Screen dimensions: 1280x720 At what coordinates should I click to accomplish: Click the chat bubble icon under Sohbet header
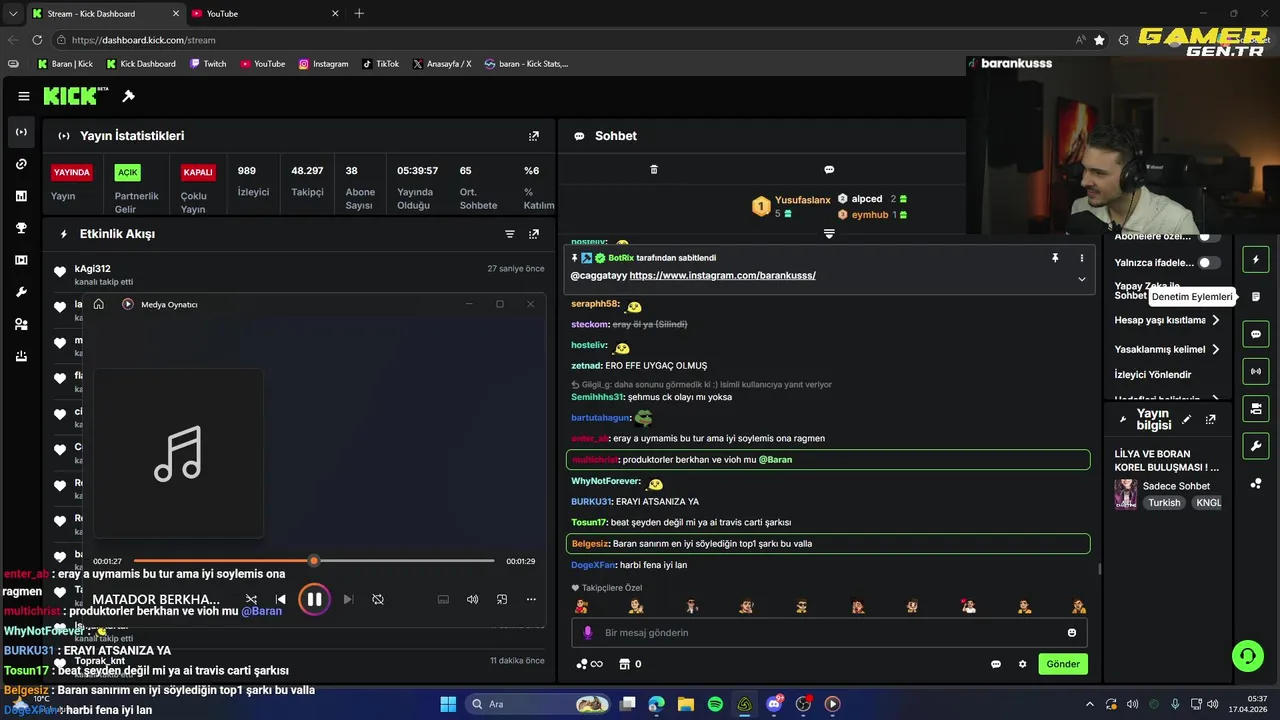point(829,170)
